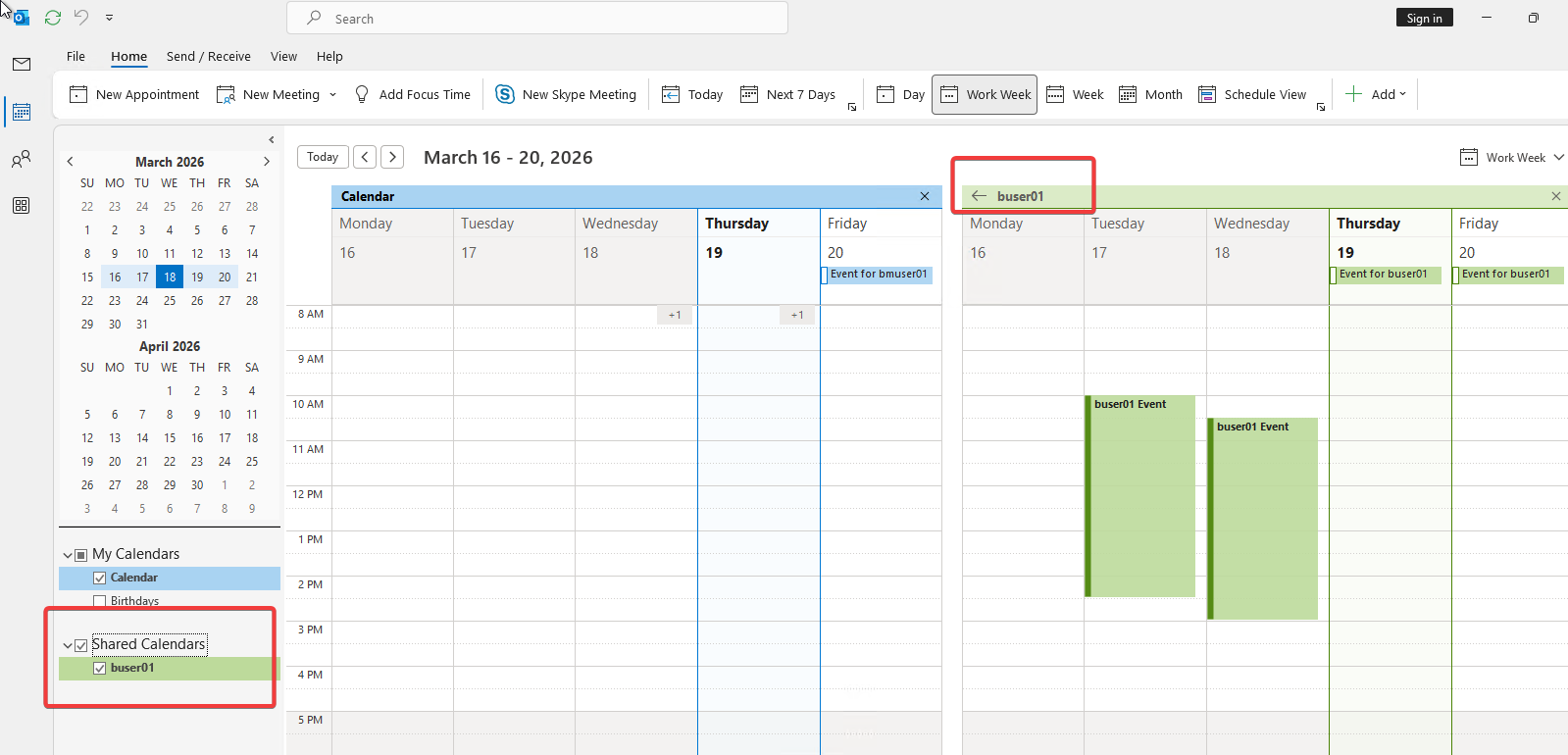
Task: Add Focus Time to the calendar
Action: tap(413, 95)
